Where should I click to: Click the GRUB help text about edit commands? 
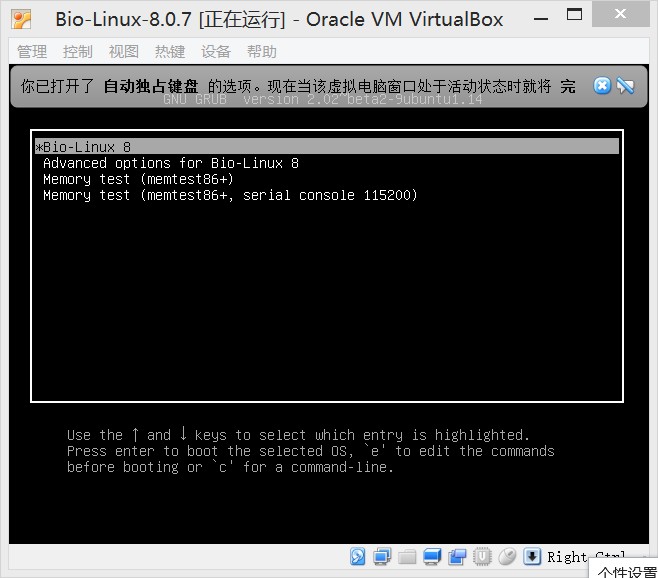click(x=311, y=451)
